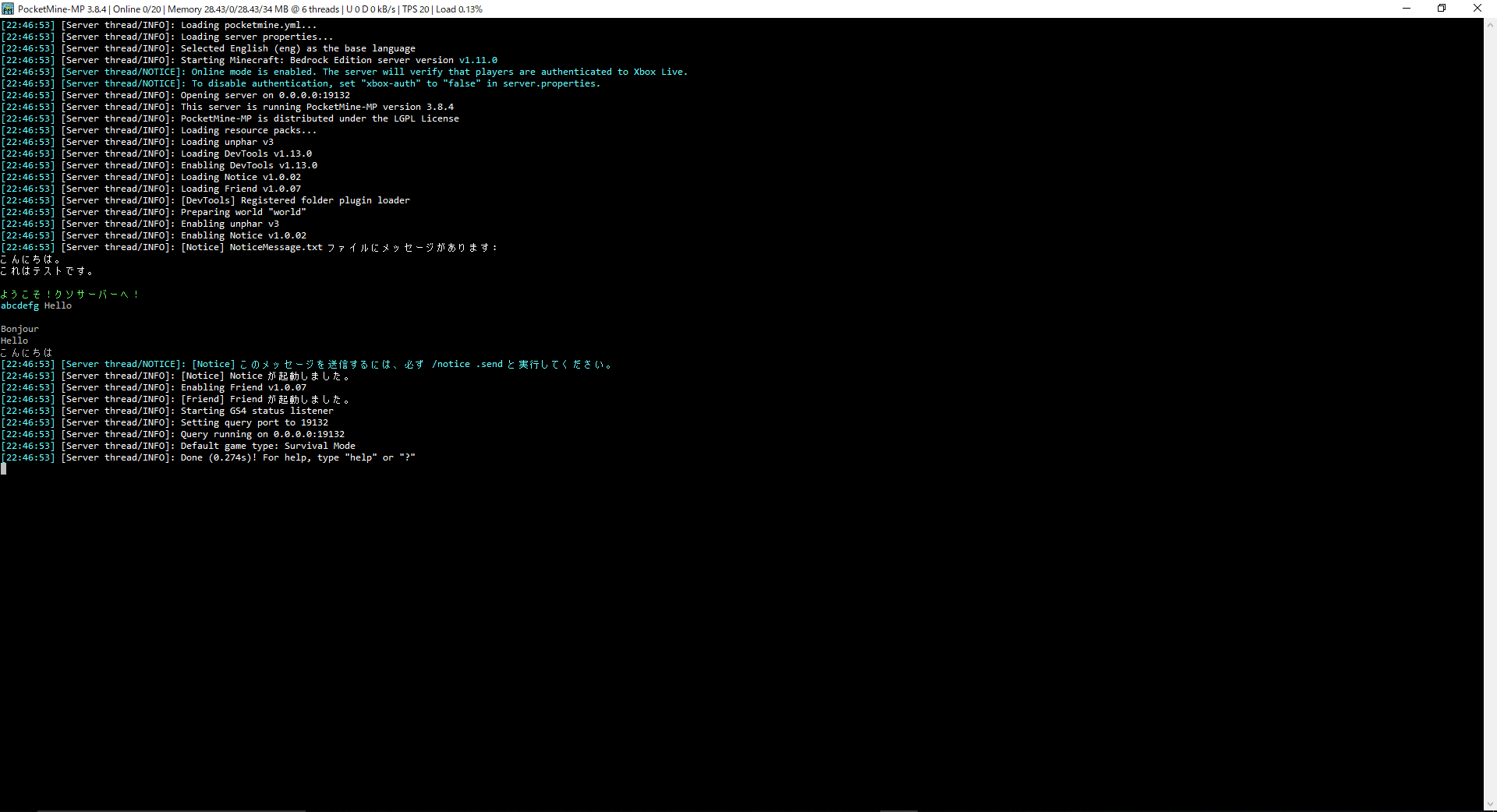Image resolution: width=1497 pixels, height=812 pixels.
Task: Click the console input cursor block
Action: (4, 468)
